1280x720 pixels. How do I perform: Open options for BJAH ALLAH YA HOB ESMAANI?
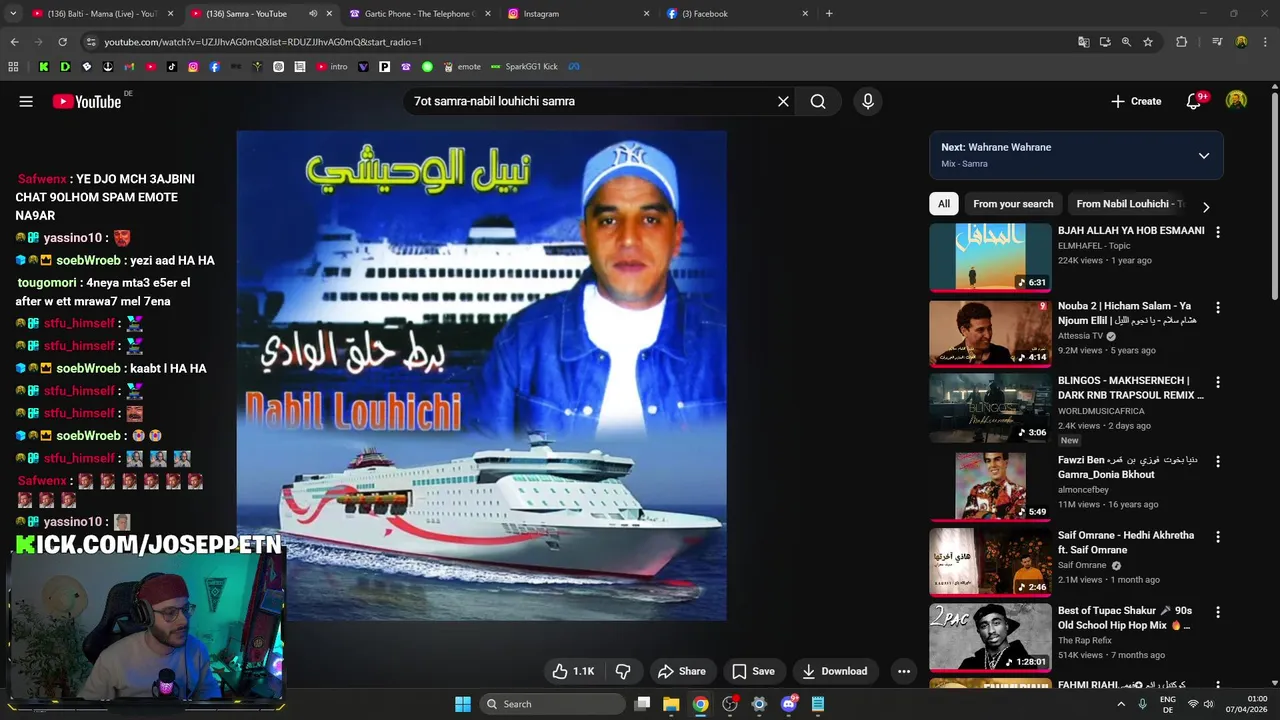point(1217,232)
